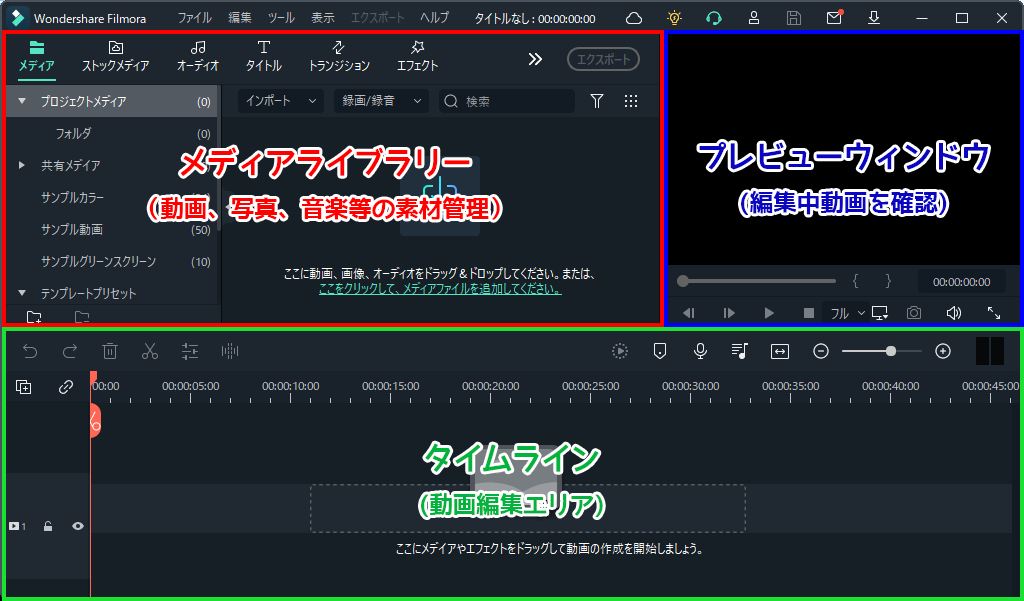Take a snapshot with the camera icon
This screenshot has width=1024, height=601.
913,313
